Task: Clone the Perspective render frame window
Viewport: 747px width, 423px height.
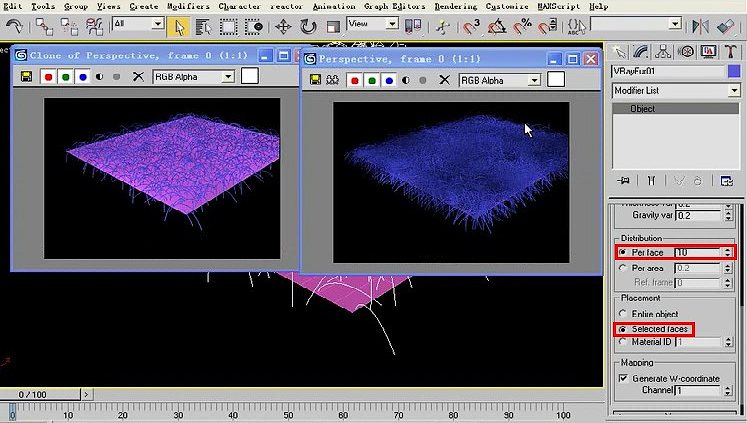Action: pos(333,79)
